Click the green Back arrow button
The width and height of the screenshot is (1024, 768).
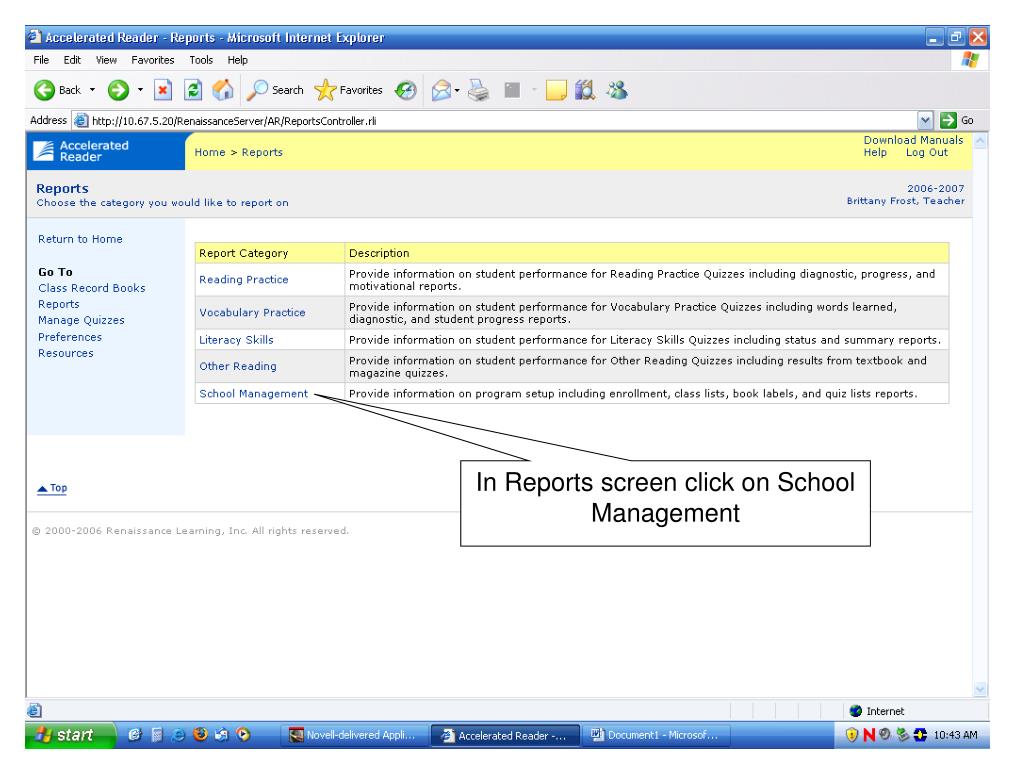click(44, 90)
